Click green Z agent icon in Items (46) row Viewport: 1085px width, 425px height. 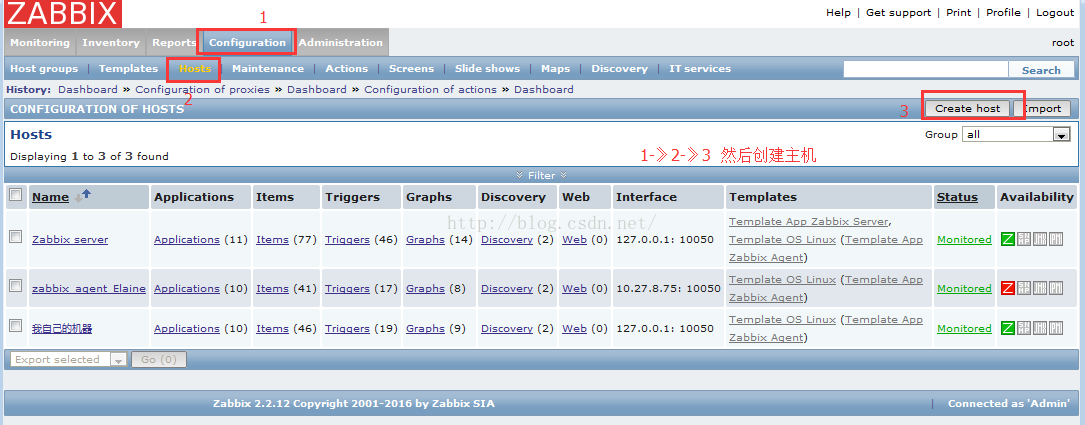pyautogui.click(x=1008, y=328)
